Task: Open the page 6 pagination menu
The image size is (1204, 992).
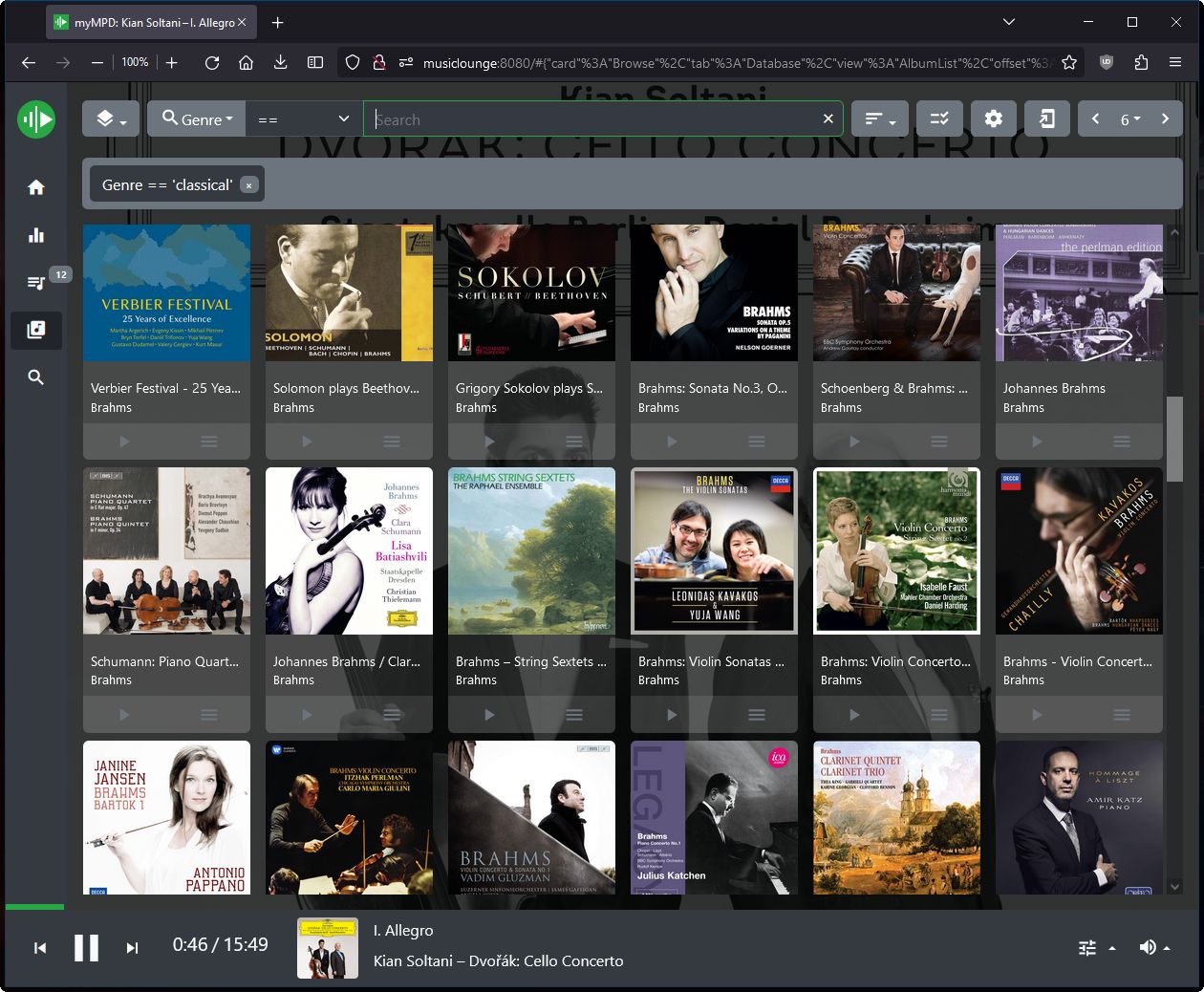Action: click(1130, 119)
